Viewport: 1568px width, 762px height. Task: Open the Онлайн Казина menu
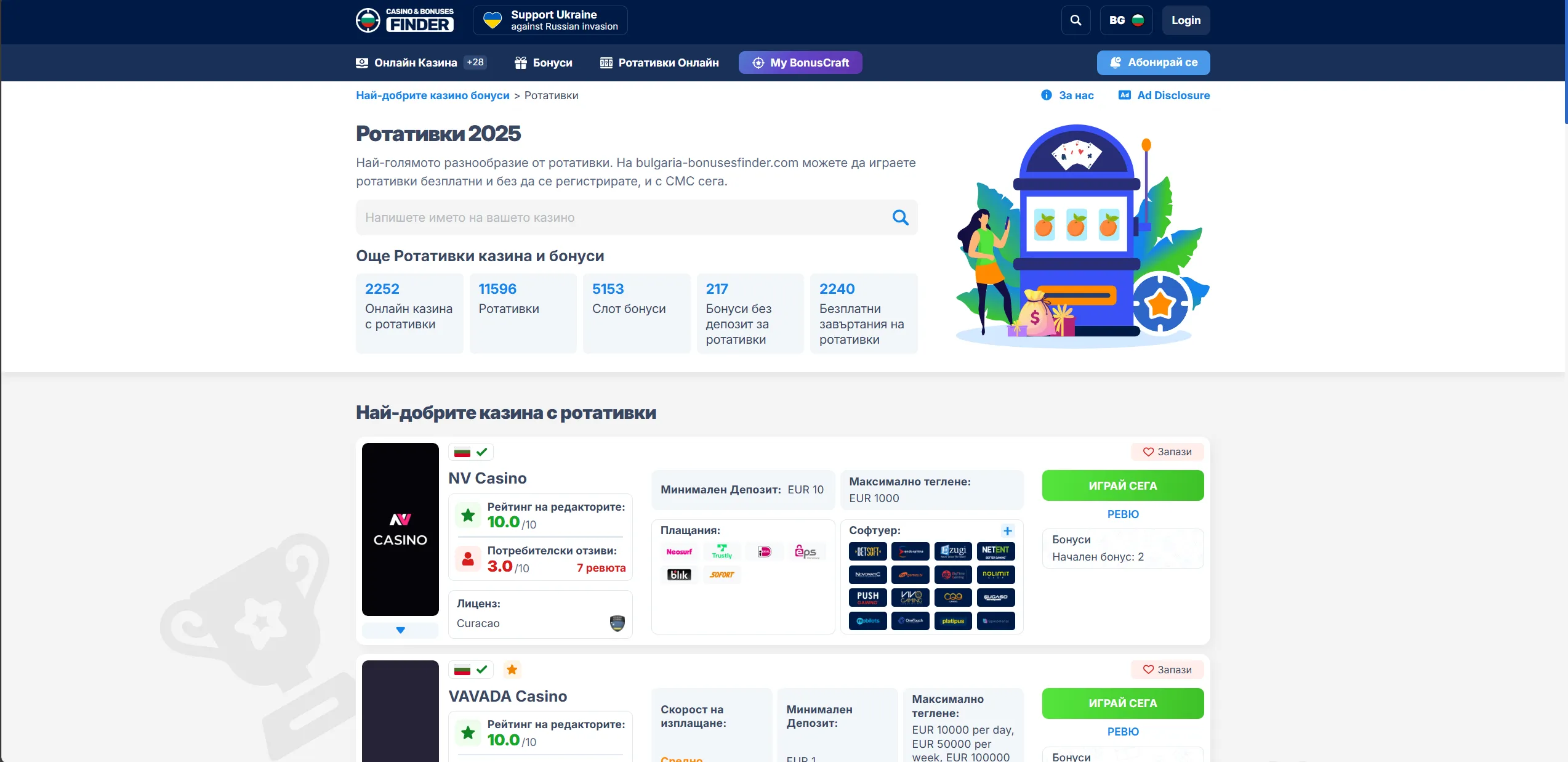pyautogui.click(x=421, y=63)
